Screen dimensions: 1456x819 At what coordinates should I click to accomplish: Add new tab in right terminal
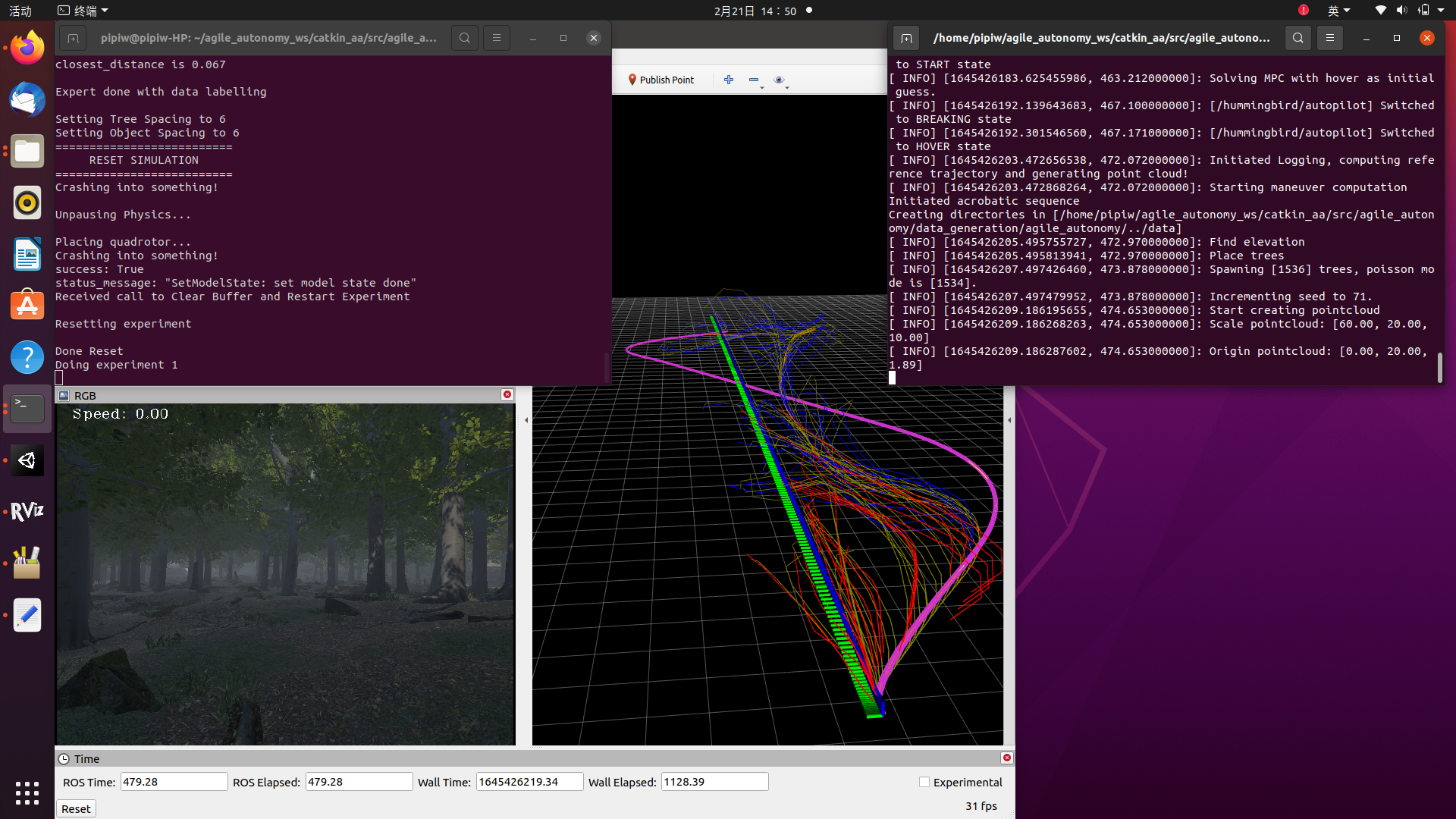click(x=906, y=38)
